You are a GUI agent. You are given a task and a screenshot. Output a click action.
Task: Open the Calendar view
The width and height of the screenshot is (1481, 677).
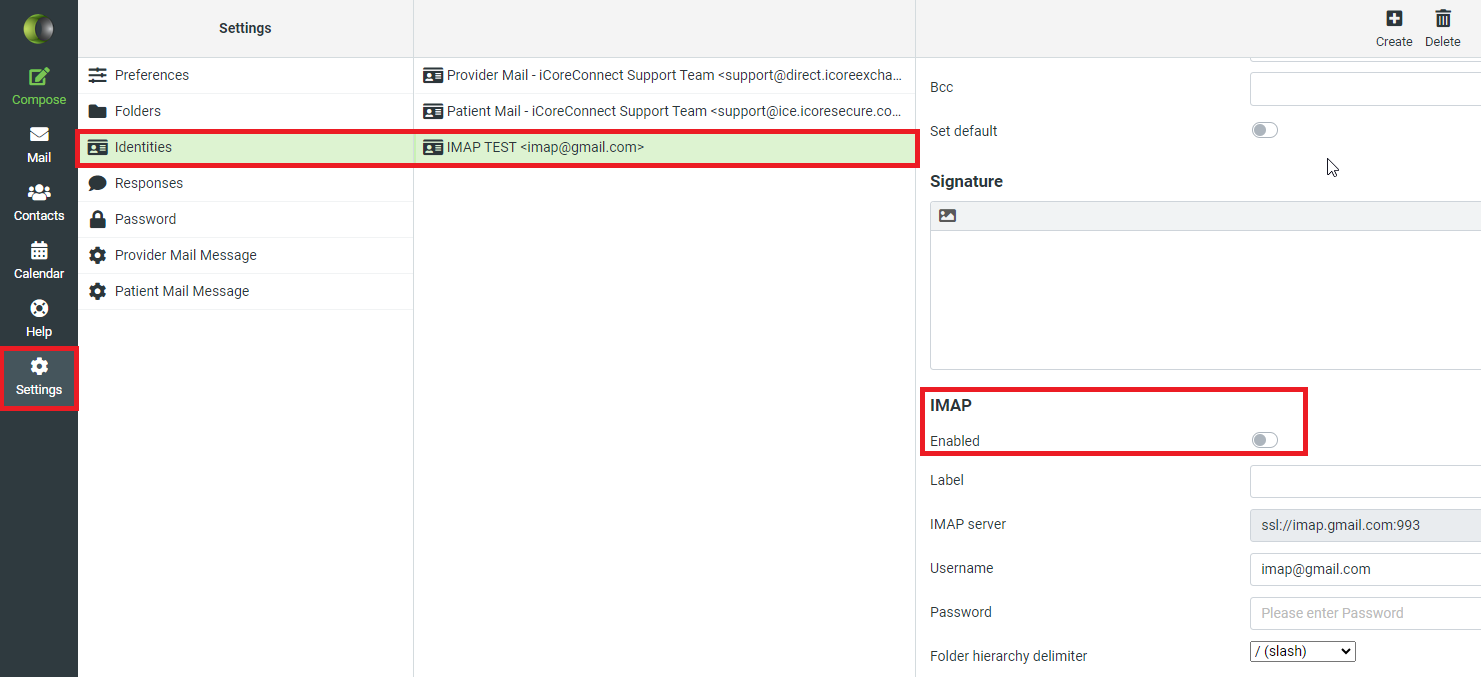tap(38, 260)
